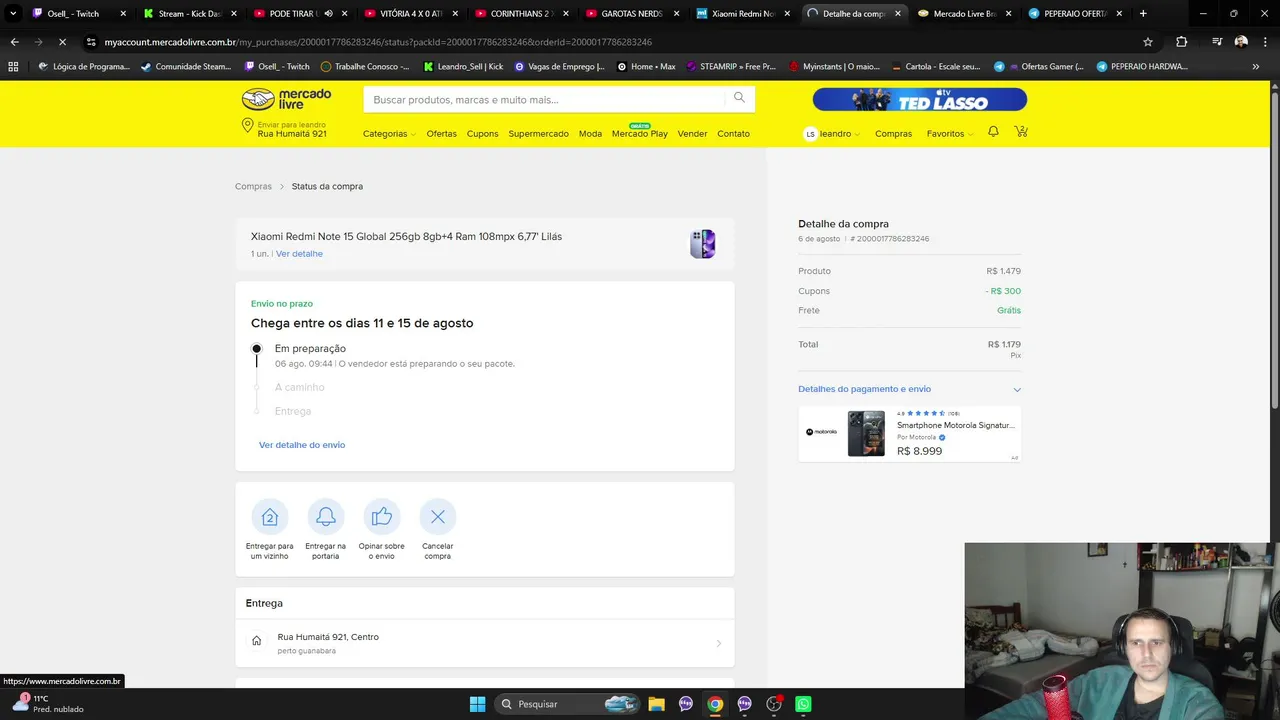Viewport: 1280px width, 720px height.
Task: Click the Opinar sobre o envio thumbs-up icon
Action: click(382, 517)
